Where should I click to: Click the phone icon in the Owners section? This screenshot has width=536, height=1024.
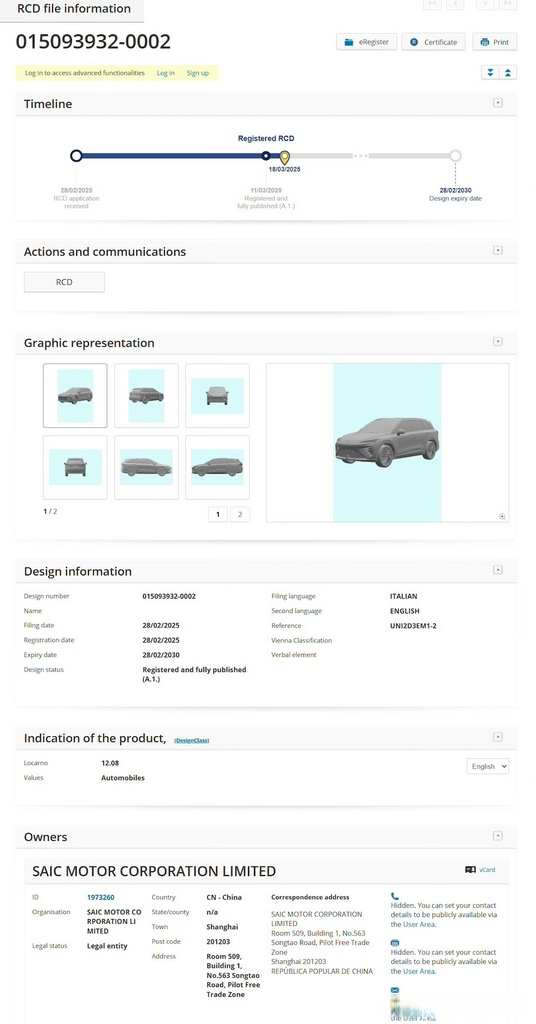[395, 896]
